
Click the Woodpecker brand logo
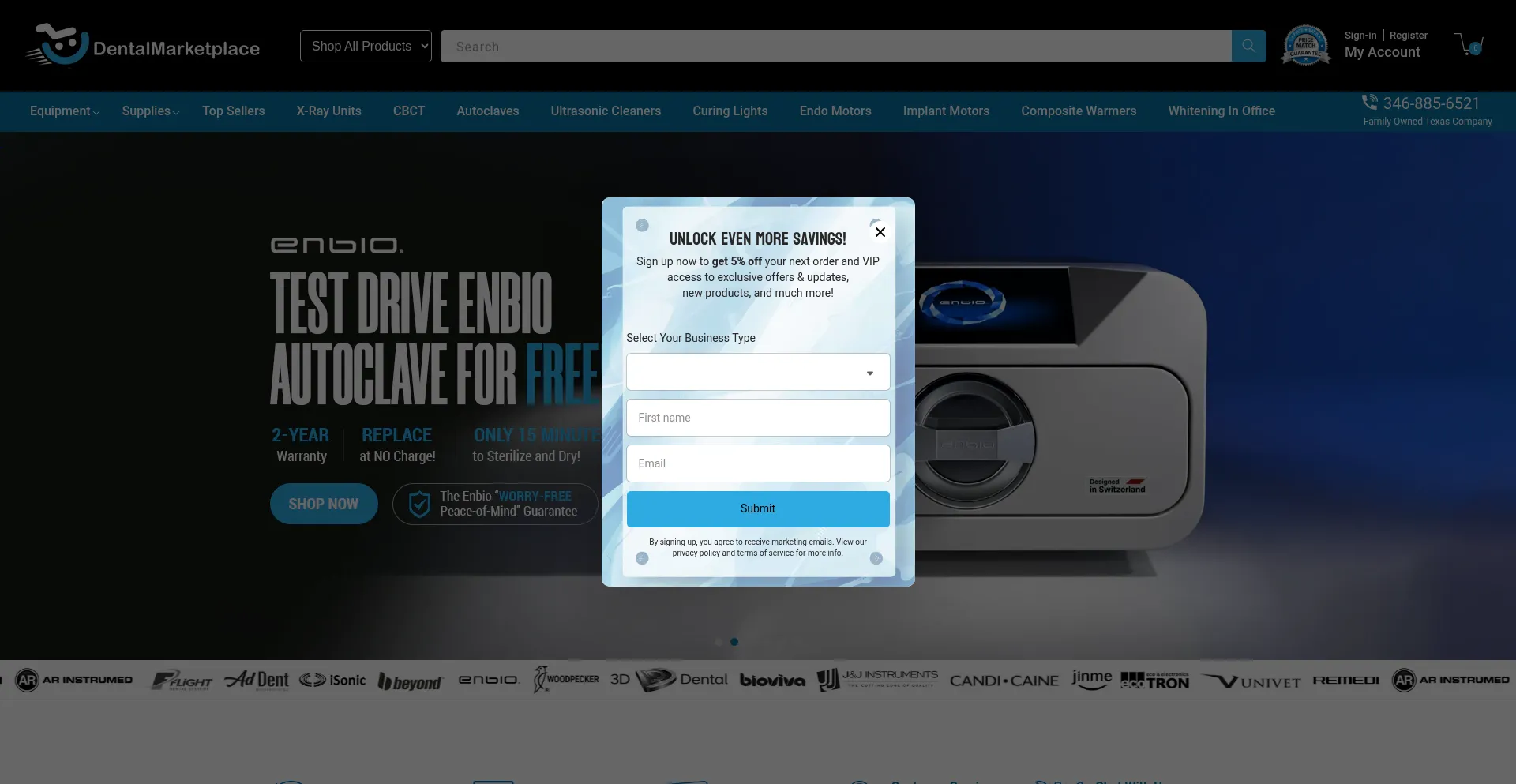566,679
